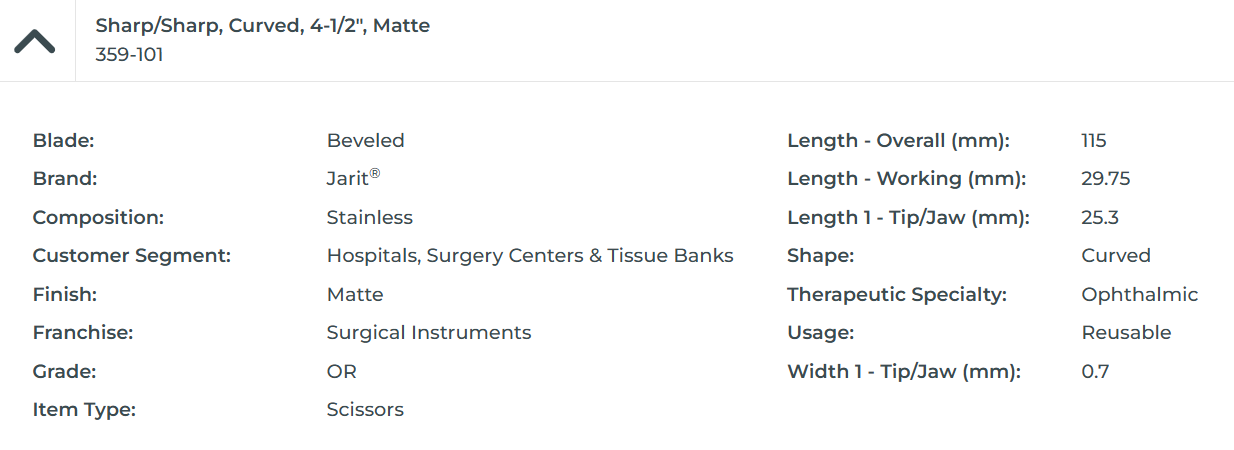
Task: Click Hospitals, Surgery Centers & Tissue Banks text
Action: click(x=529, y=256)
